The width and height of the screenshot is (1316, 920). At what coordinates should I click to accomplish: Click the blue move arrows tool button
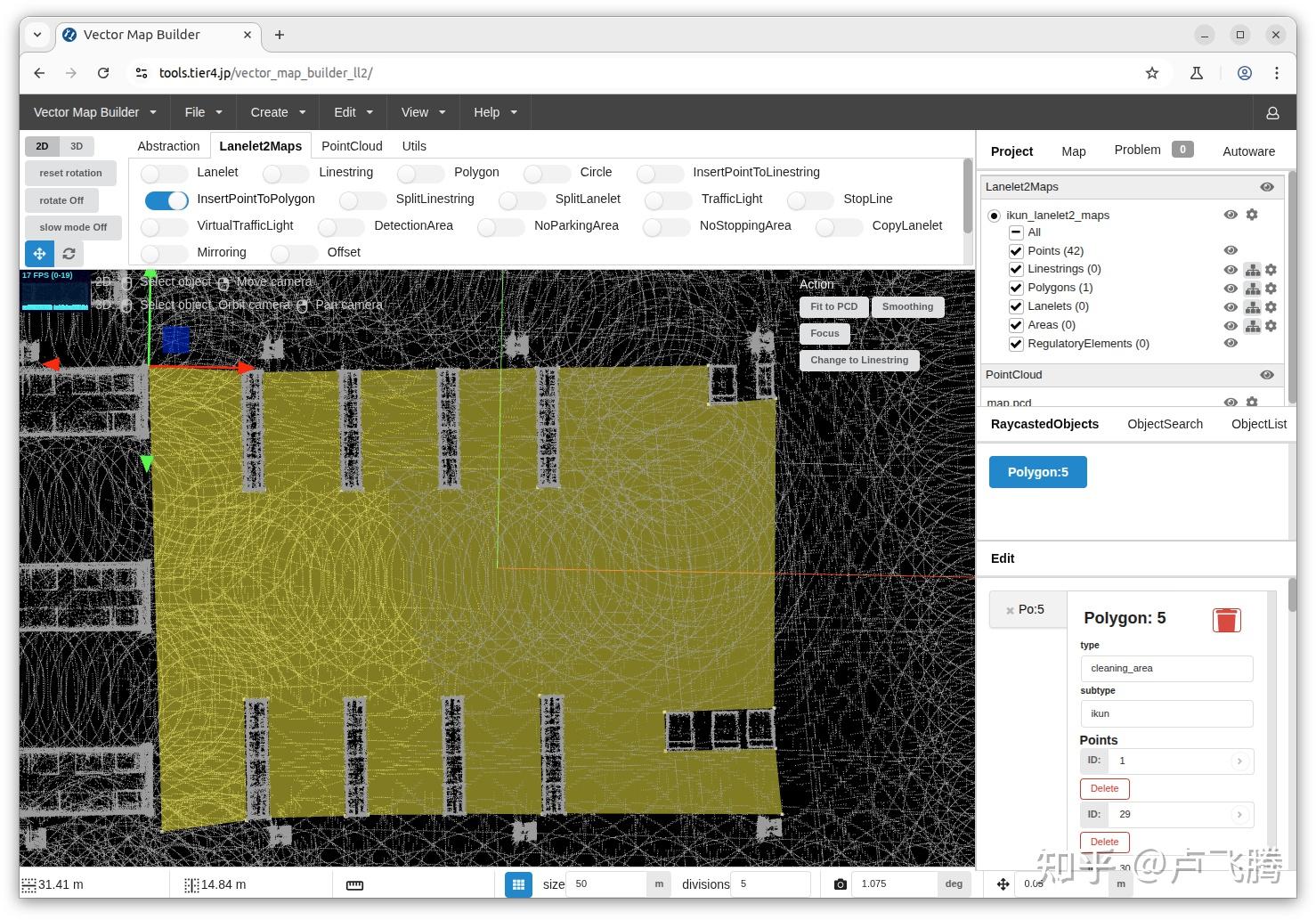pos(39,254)
